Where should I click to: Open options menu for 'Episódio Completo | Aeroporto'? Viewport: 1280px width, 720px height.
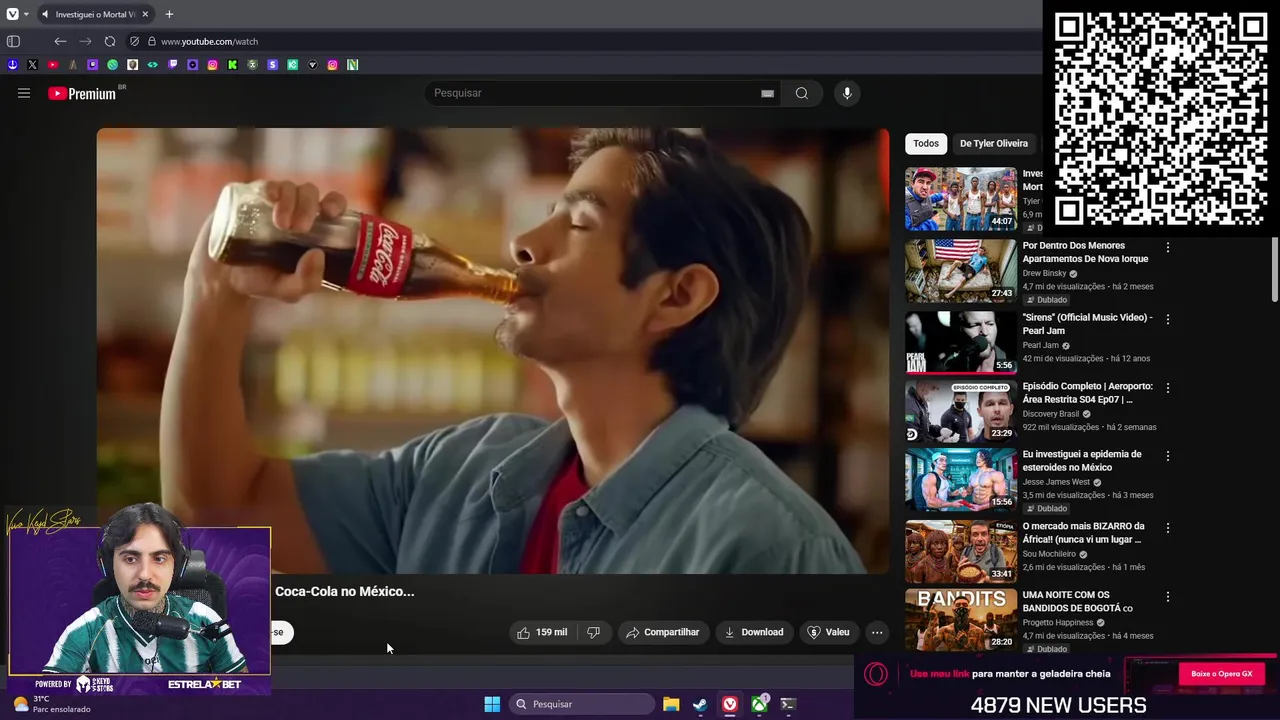click(1167, 387)
